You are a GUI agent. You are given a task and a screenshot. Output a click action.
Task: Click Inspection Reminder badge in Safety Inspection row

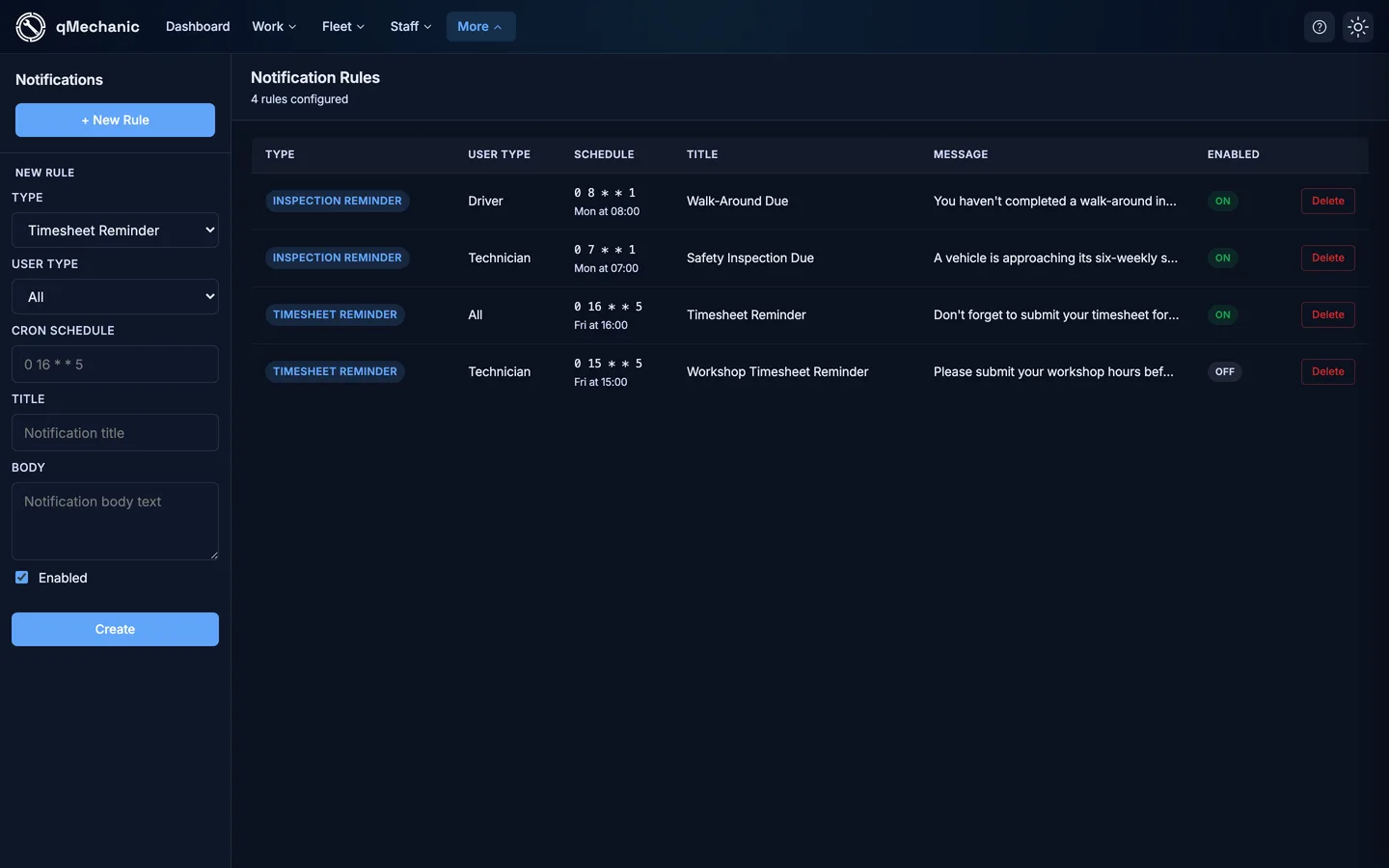(337, 258)
